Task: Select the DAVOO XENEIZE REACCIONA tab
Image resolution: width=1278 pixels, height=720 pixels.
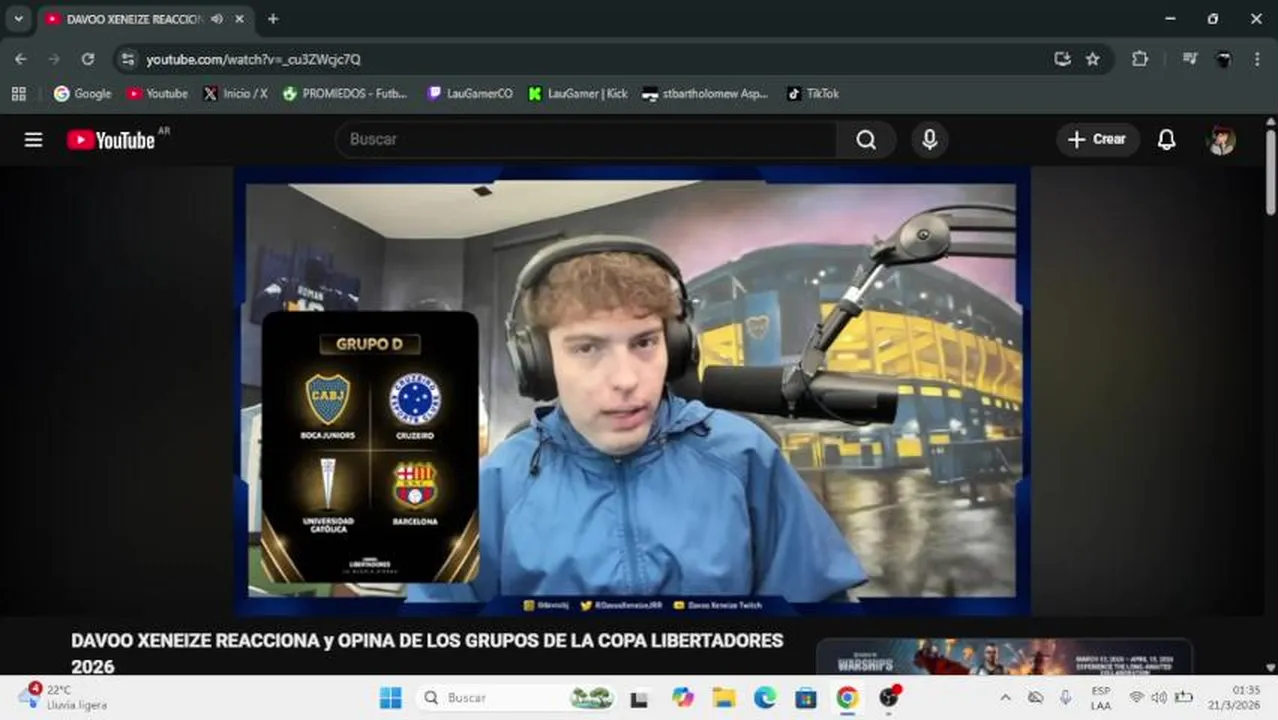Action: [x=145, y=19]
